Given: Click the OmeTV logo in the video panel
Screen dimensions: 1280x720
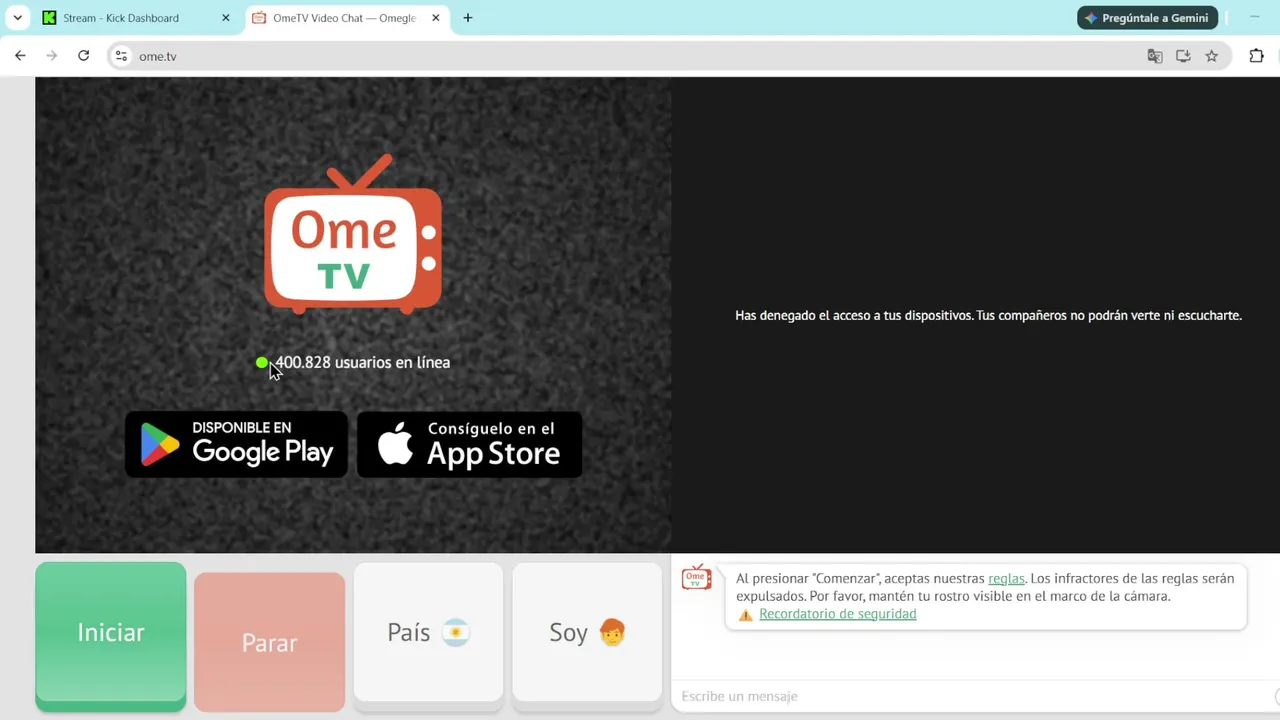Looking at the screenshot, I should pyautogui.click(x=353, y=234).
